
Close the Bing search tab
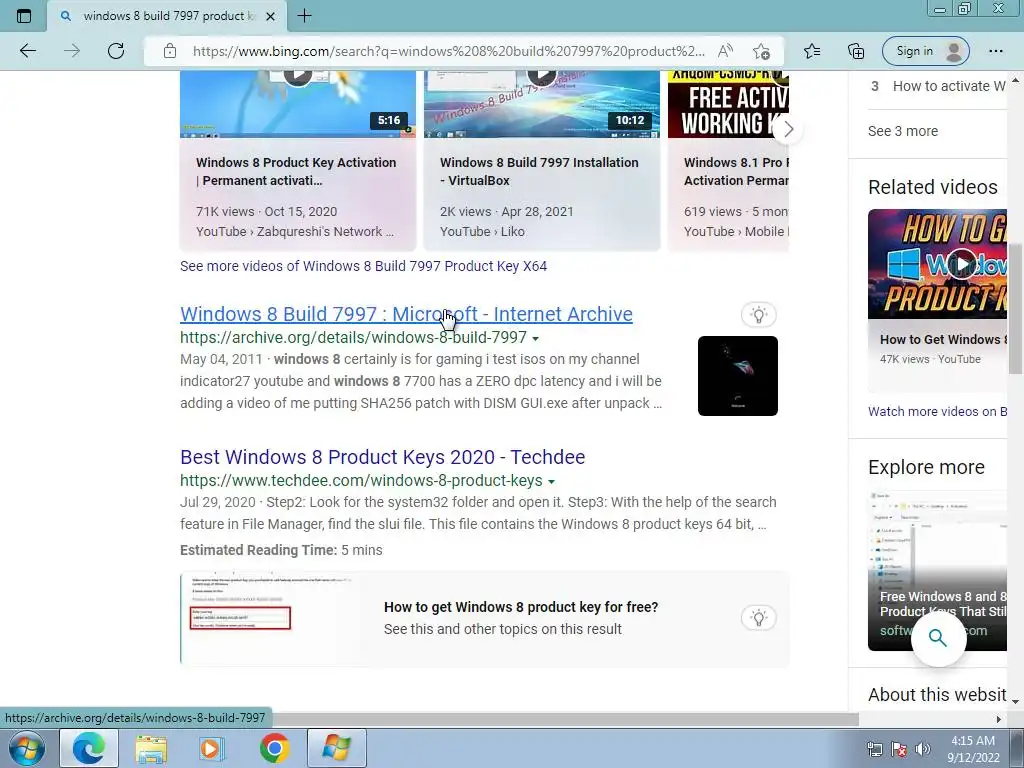[270, 16]
